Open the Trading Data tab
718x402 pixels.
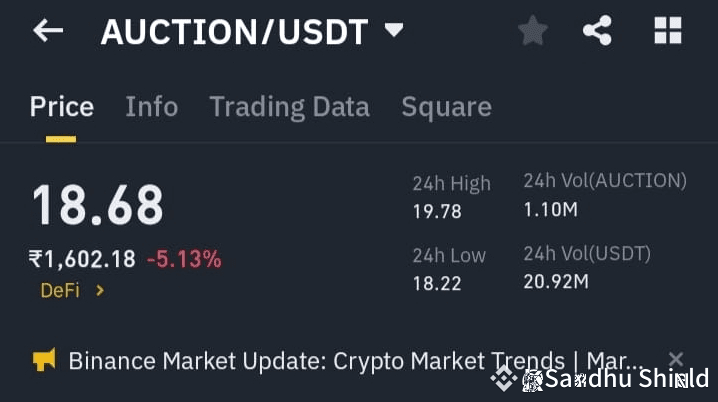[289, 107]
